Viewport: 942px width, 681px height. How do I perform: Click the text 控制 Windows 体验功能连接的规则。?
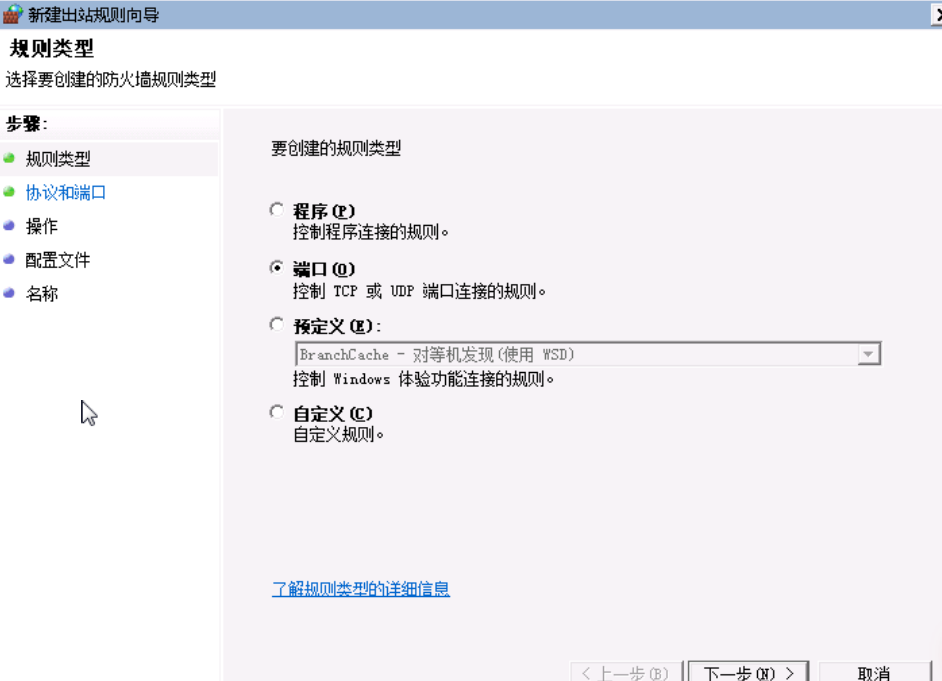423,379
